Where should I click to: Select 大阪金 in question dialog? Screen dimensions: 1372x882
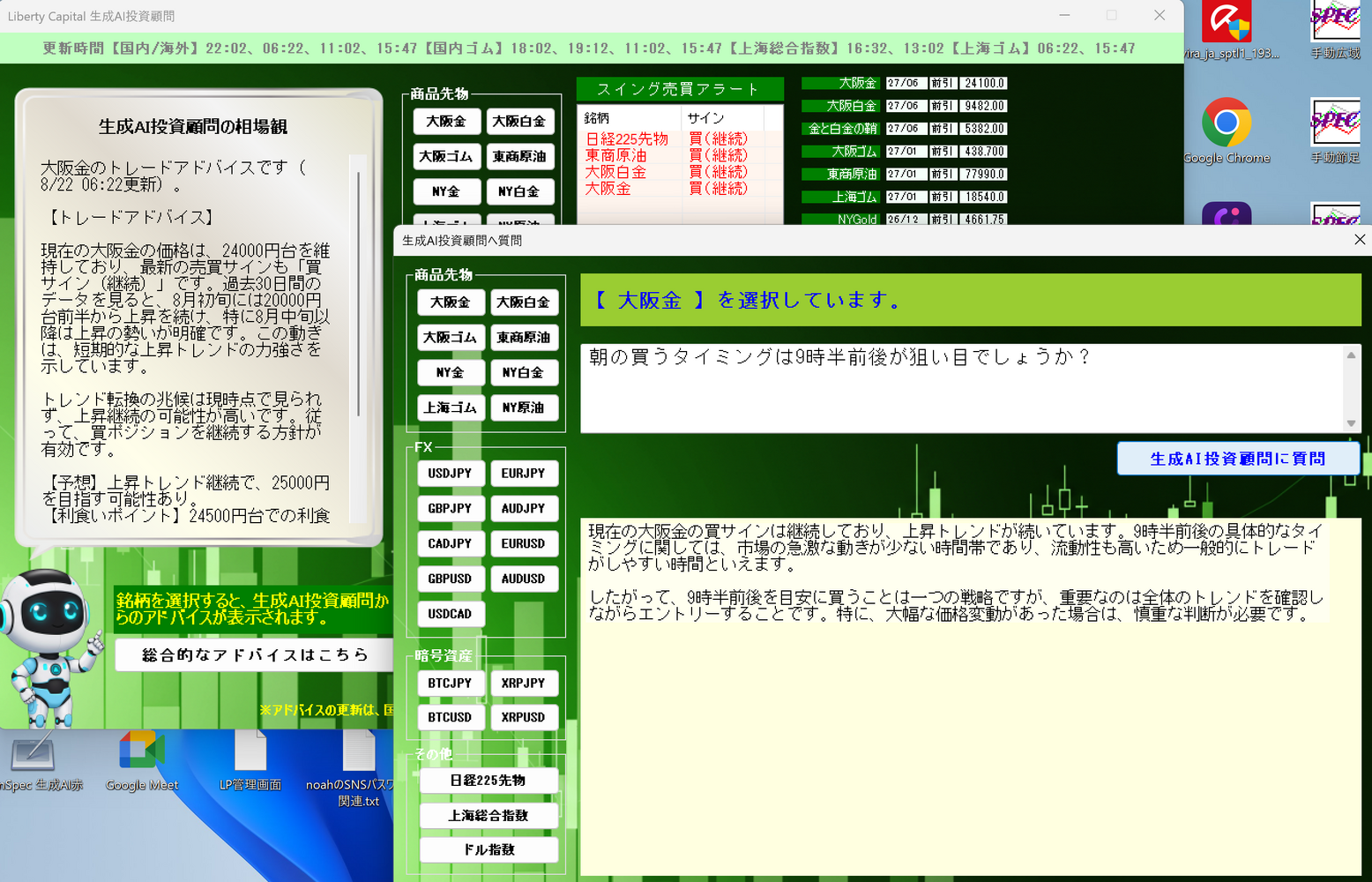450,303
